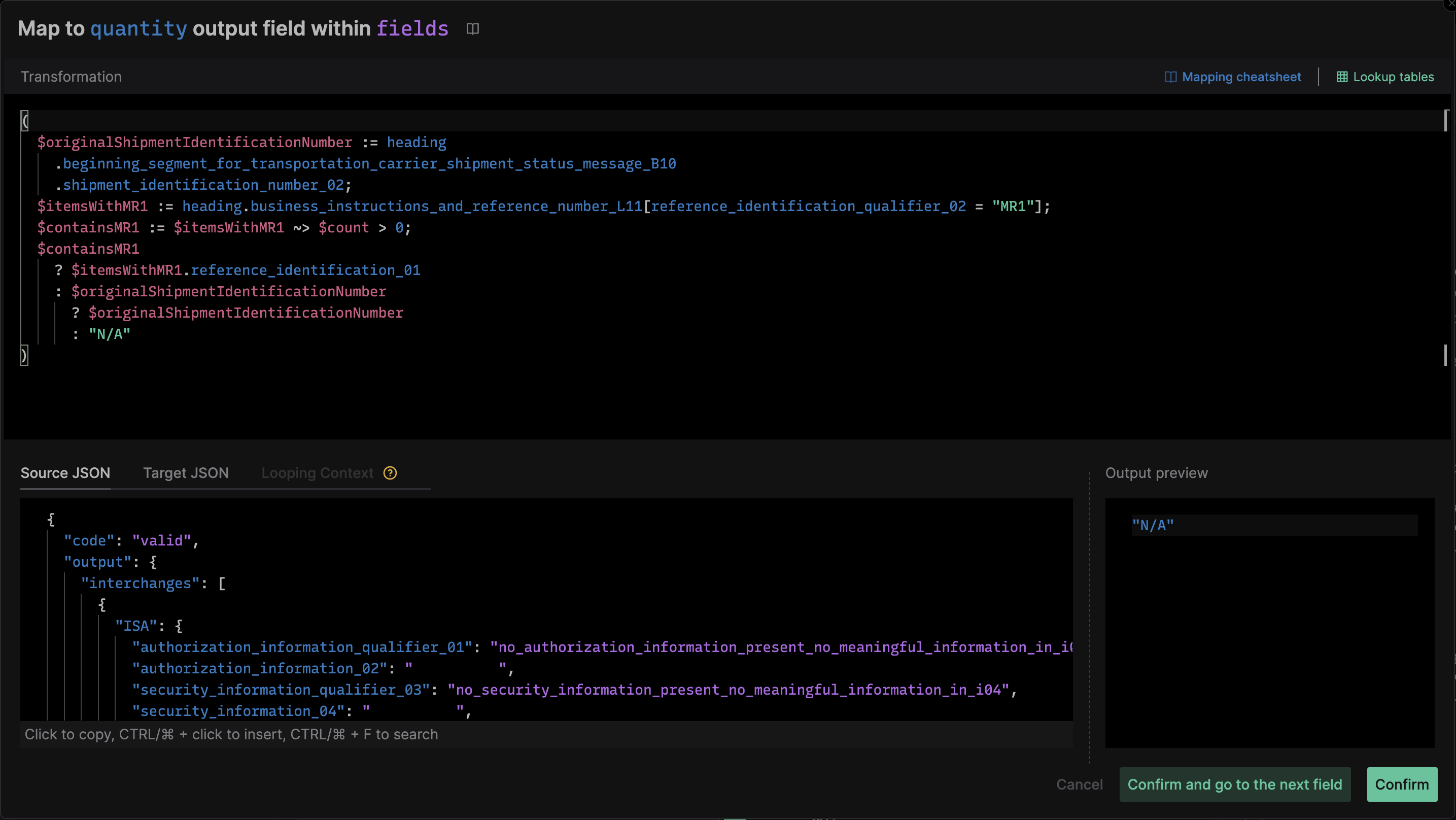1456x820 pixels.
Task: Place cursor at closing parenthesis in editor
Action: click(24, 355)
